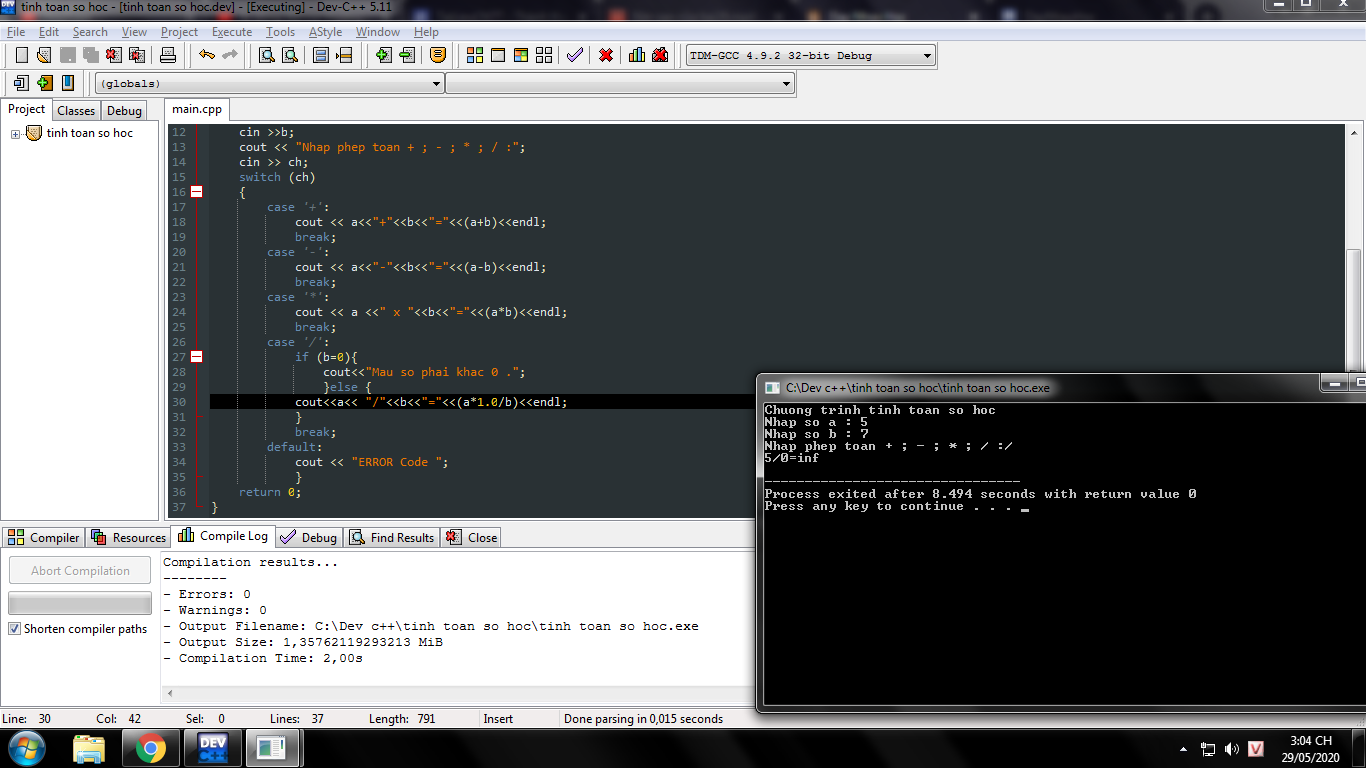This screenshot has width=1366, height=768.
Task: Click the New file toolbar icon
Action: pyautogui.click(x=21, y=55)
